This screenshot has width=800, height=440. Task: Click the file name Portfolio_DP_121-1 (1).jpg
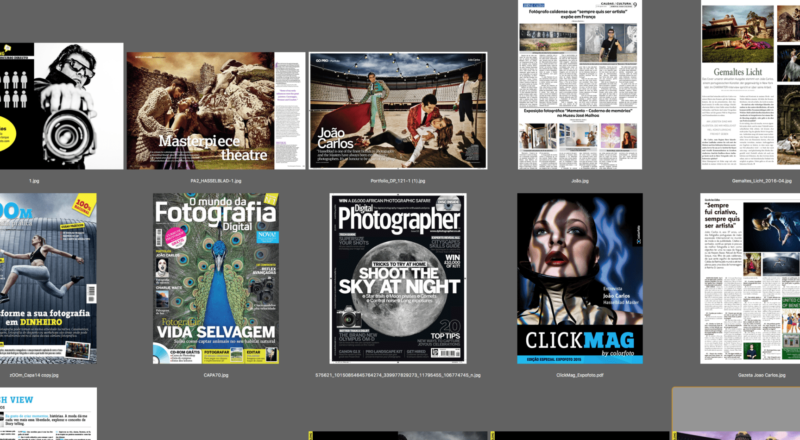(398, 181)
